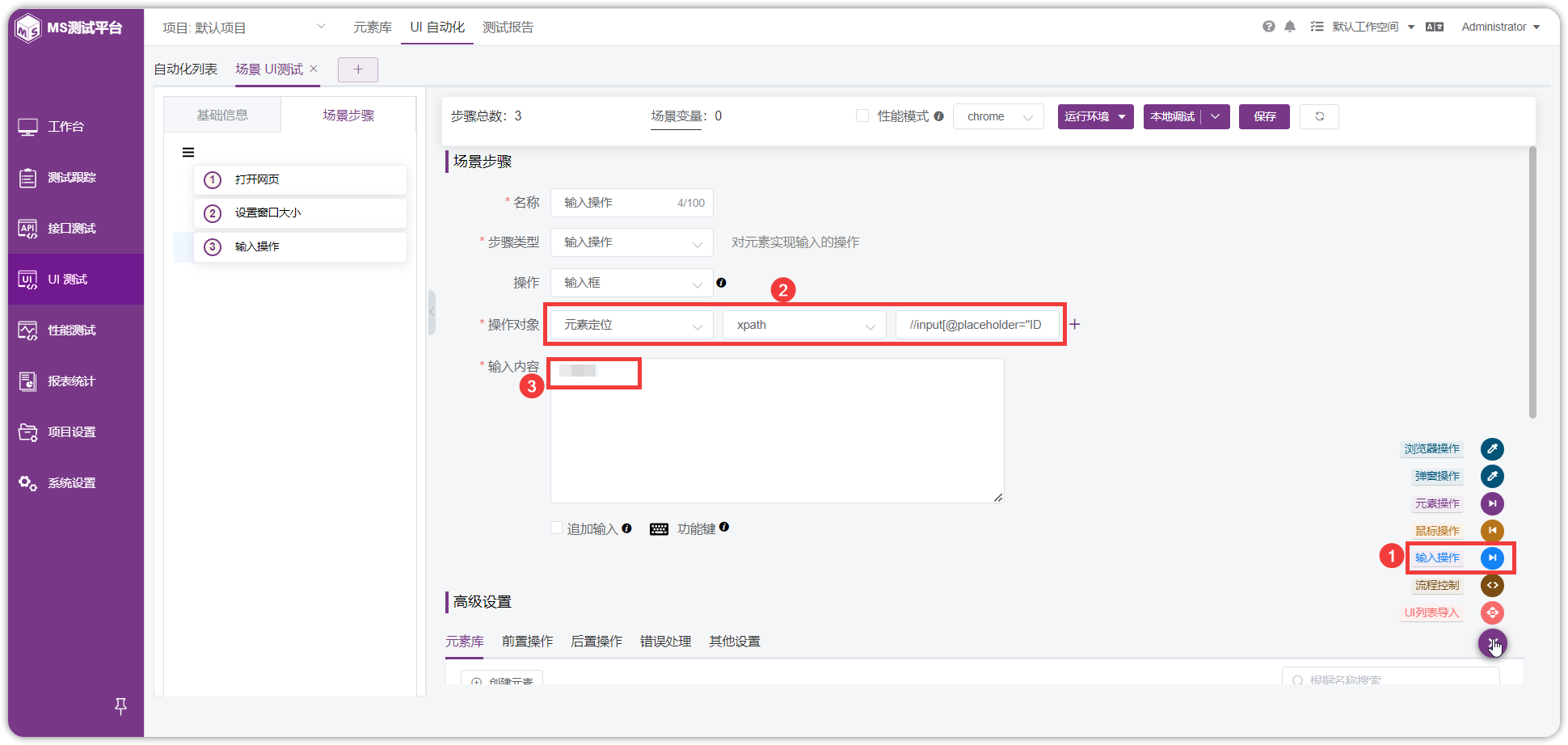Click the refresh icon button beside 保存
1568x745 pixels.
1319,116
